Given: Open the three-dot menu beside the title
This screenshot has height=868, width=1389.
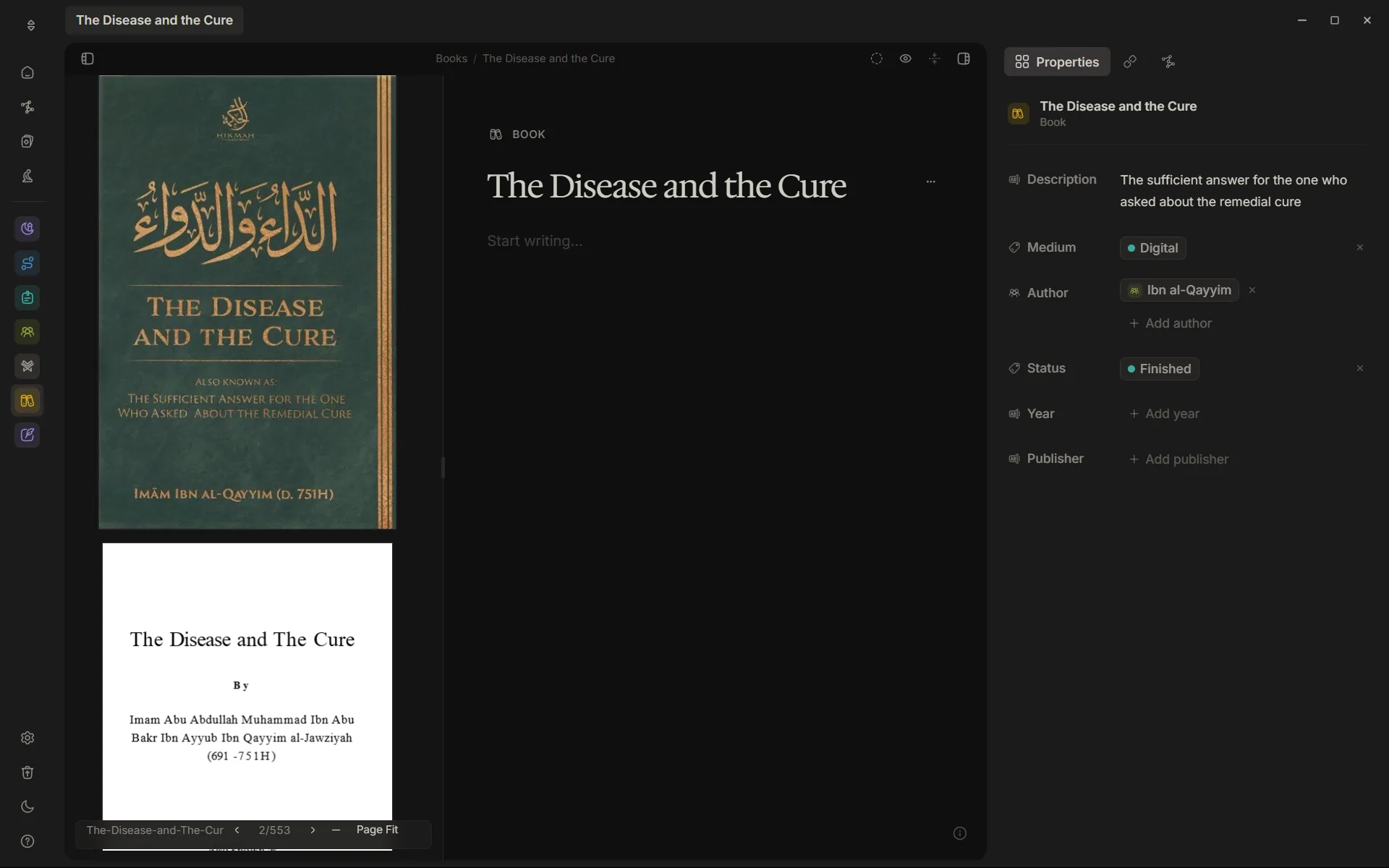Looking at the screenshot, I should [x=930, y=182].
